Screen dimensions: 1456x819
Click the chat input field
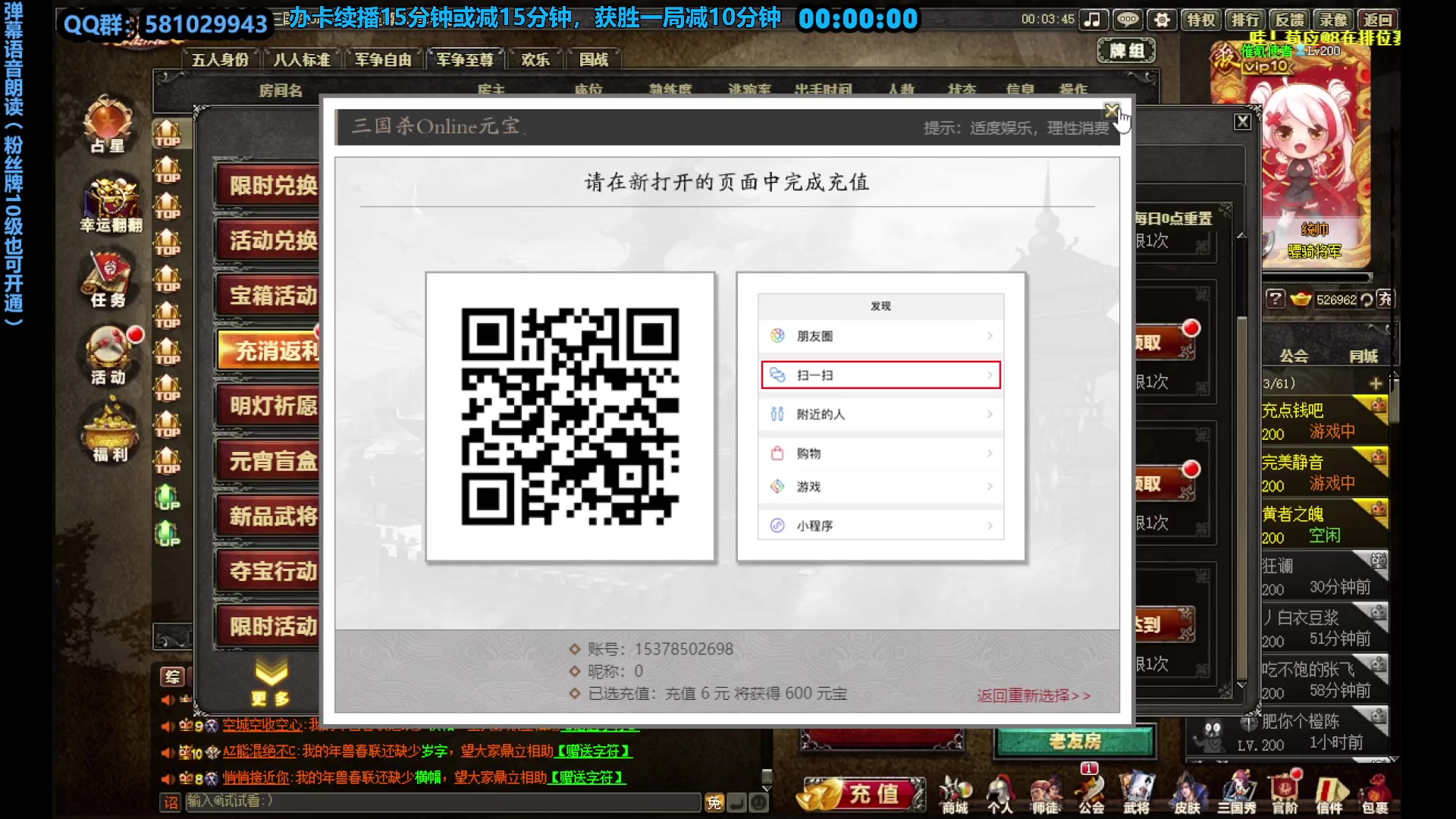pos(443,802)
